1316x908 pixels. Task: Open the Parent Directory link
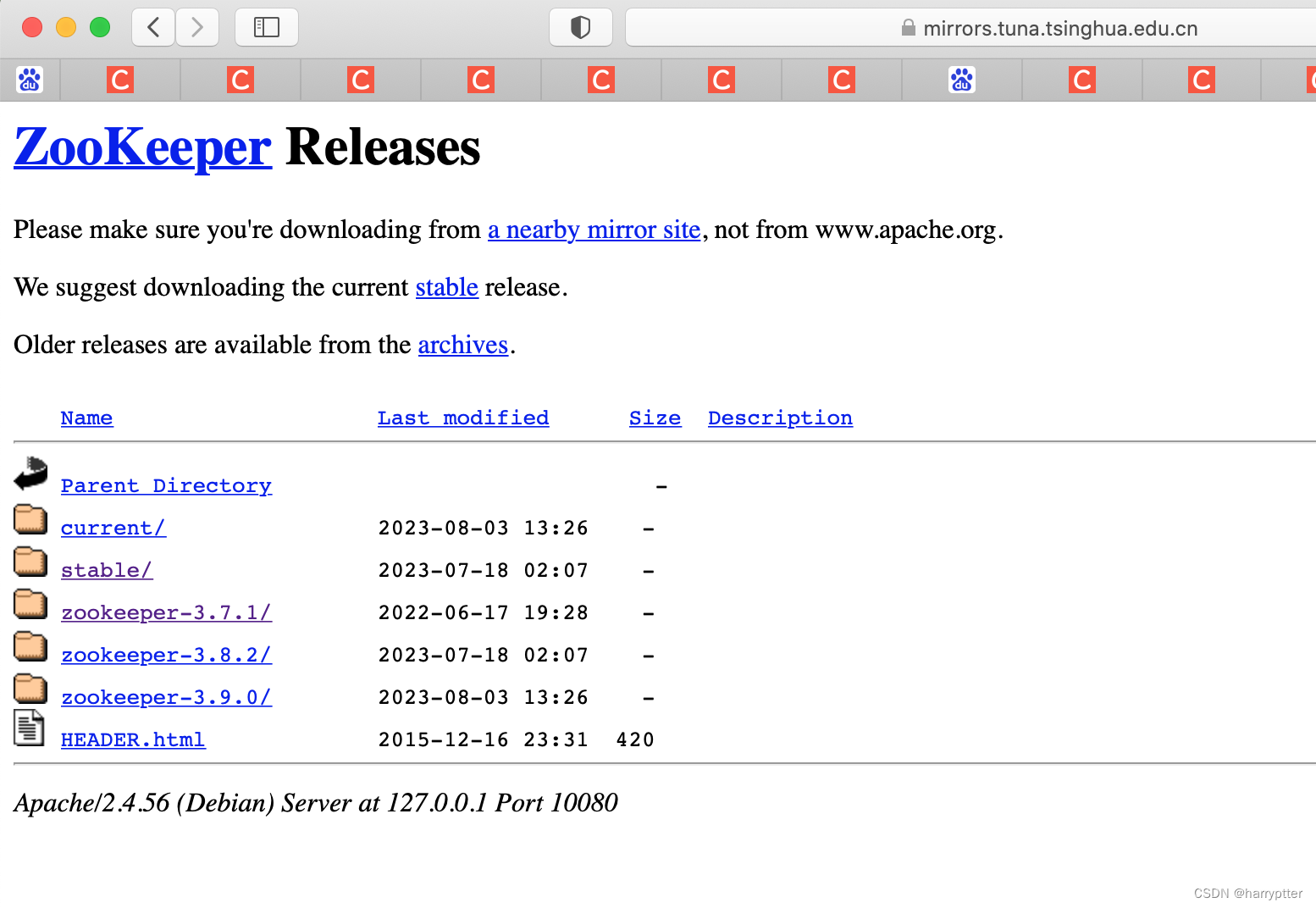166,485
